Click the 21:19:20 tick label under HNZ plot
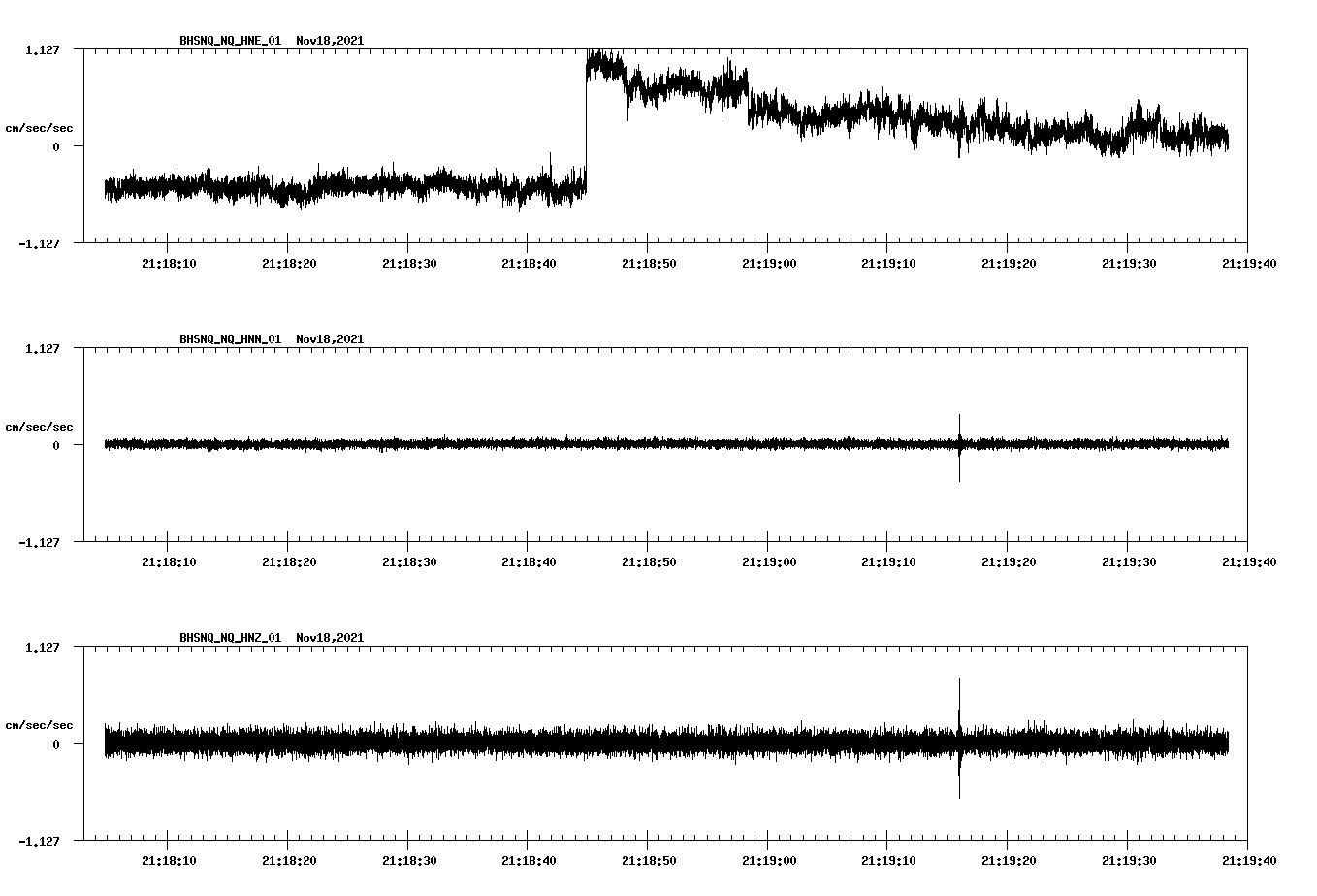Image resolution: width=1317 pixels, height=896 pixels. (x=1009, y=860)
